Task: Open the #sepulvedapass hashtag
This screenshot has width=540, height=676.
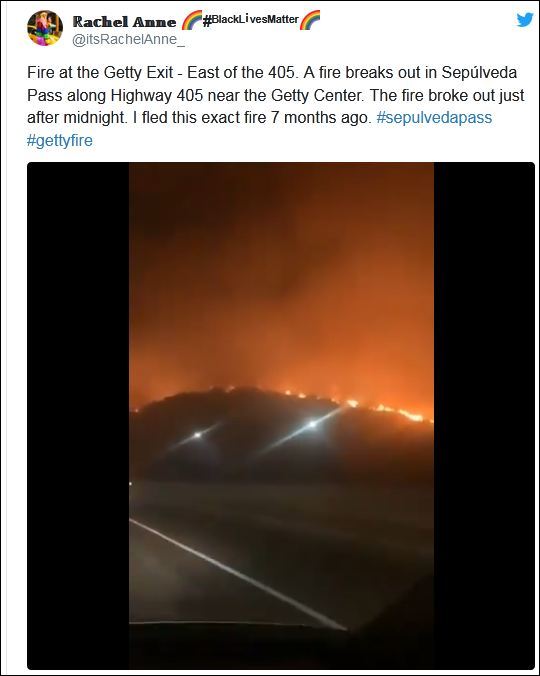Action: pyautogui.click(x=434, y=118)
